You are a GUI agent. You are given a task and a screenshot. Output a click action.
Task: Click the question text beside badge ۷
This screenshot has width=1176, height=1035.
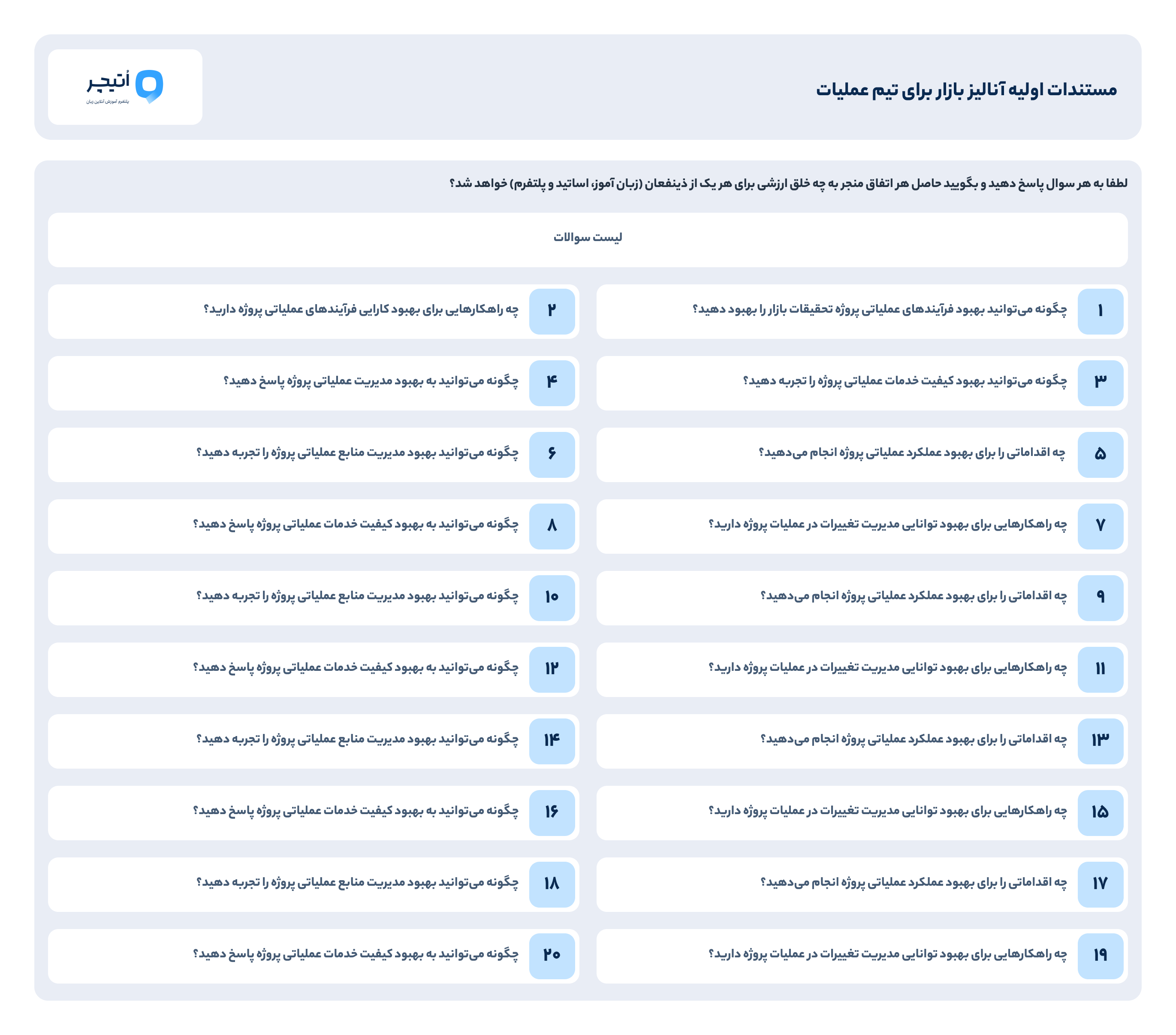(x=887, y=524)
